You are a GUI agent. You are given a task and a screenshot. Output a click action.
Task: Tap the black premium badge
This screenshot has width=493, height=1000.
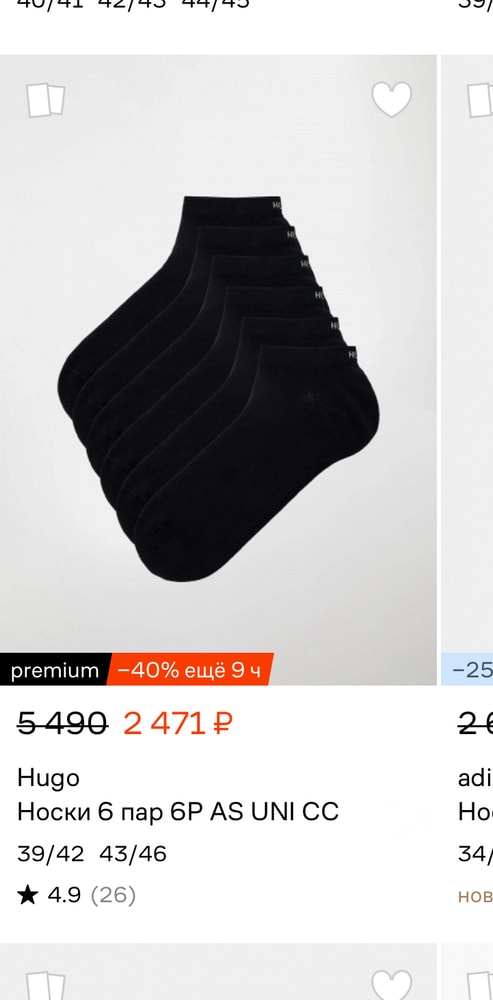[x=55, y=670]
